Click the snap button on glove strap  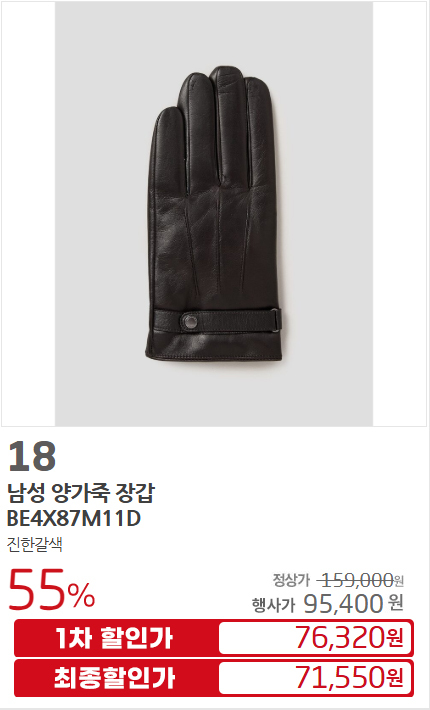[x=190, y=322]
